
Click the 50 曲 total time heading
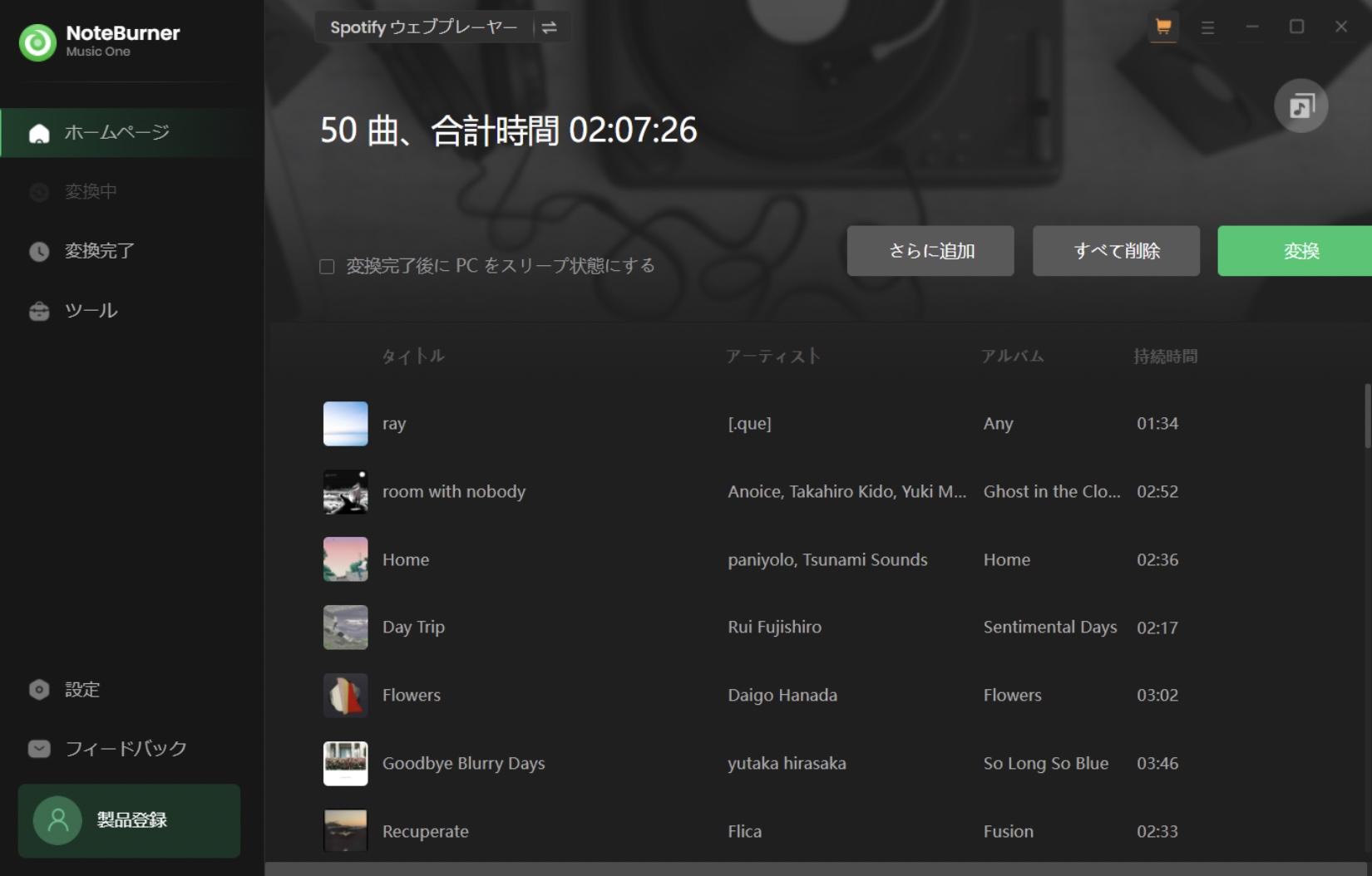(x=508, y=130)
